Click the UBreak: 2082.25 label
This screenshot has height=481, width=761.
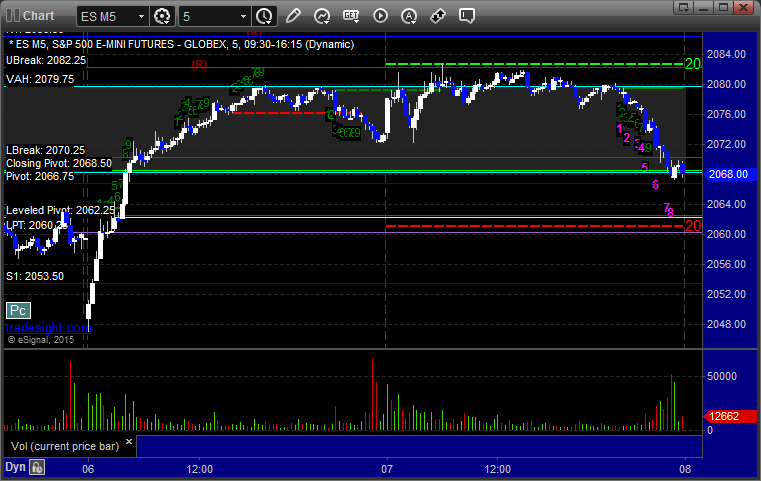point(46,60)
